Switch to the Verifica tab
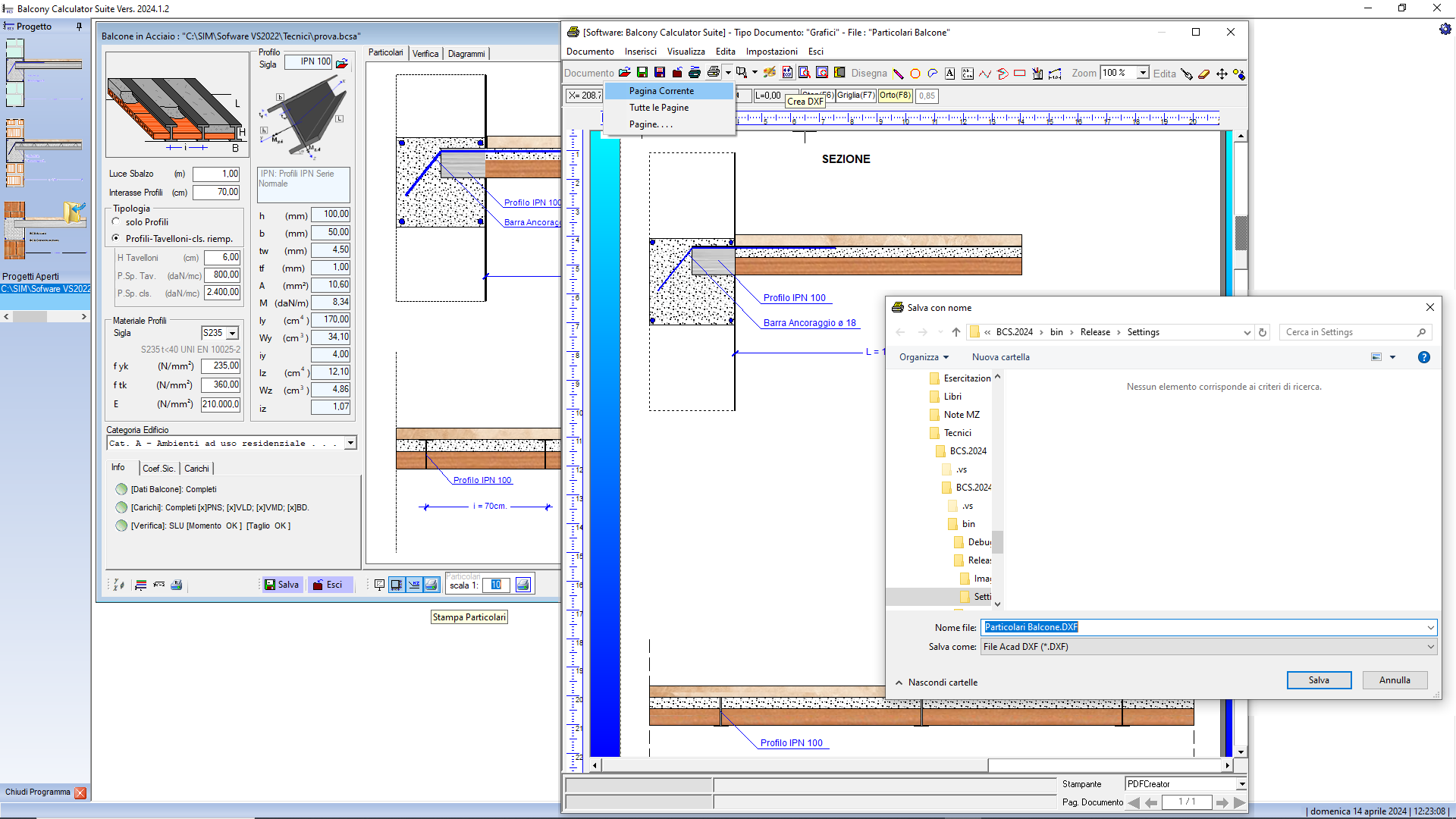Image resolution: width=1456 pixels, height=819 pixels. [425, 54]
